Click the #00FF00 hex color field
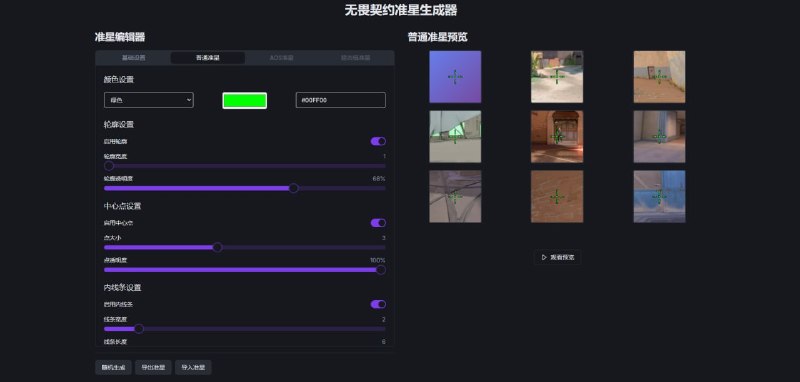This screenshot has height=382, width=800. click(340, 100)
